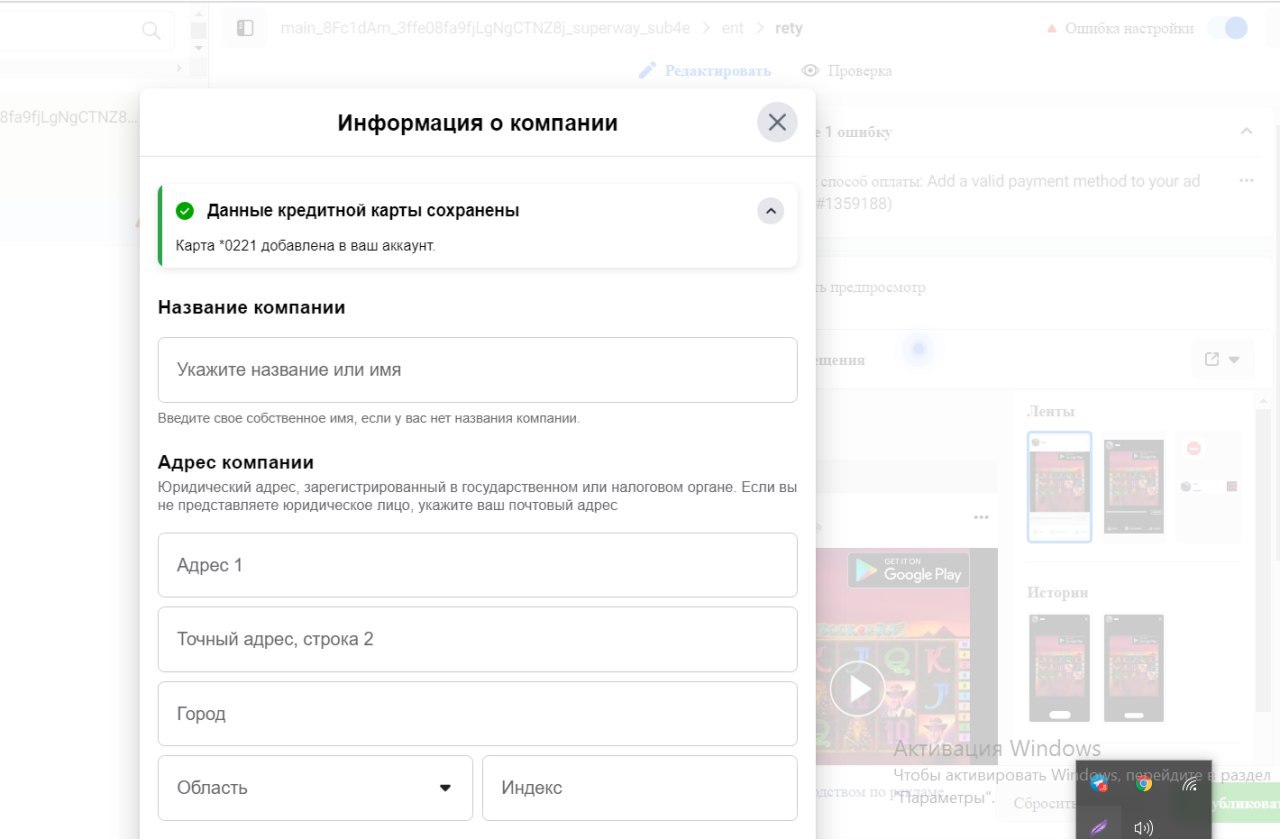Image resolution: width=1280 pixels, height=839 pixels.
Task: Open the preview external-link dropdown
Action: pos(1222,359)
